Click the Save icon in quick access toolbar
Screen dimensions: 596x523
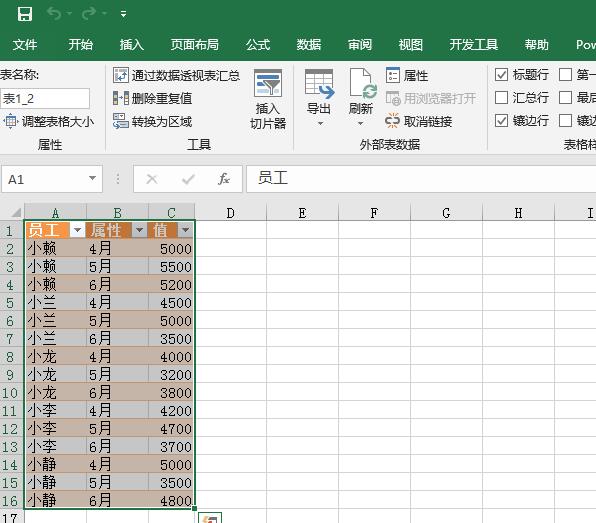[25, 14]
